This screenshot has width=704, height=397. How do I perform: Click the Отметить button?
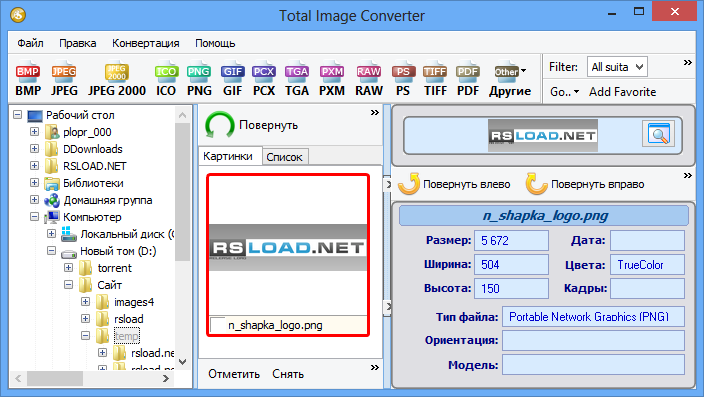pyautogui.click(x=234, y=374)
